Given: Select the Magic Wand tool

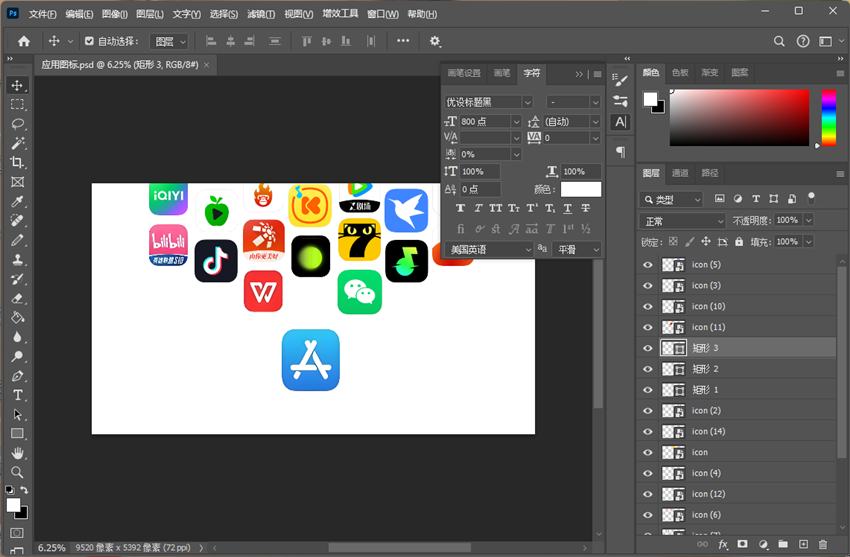Looking at the screenshot, I should pos(17,143).
